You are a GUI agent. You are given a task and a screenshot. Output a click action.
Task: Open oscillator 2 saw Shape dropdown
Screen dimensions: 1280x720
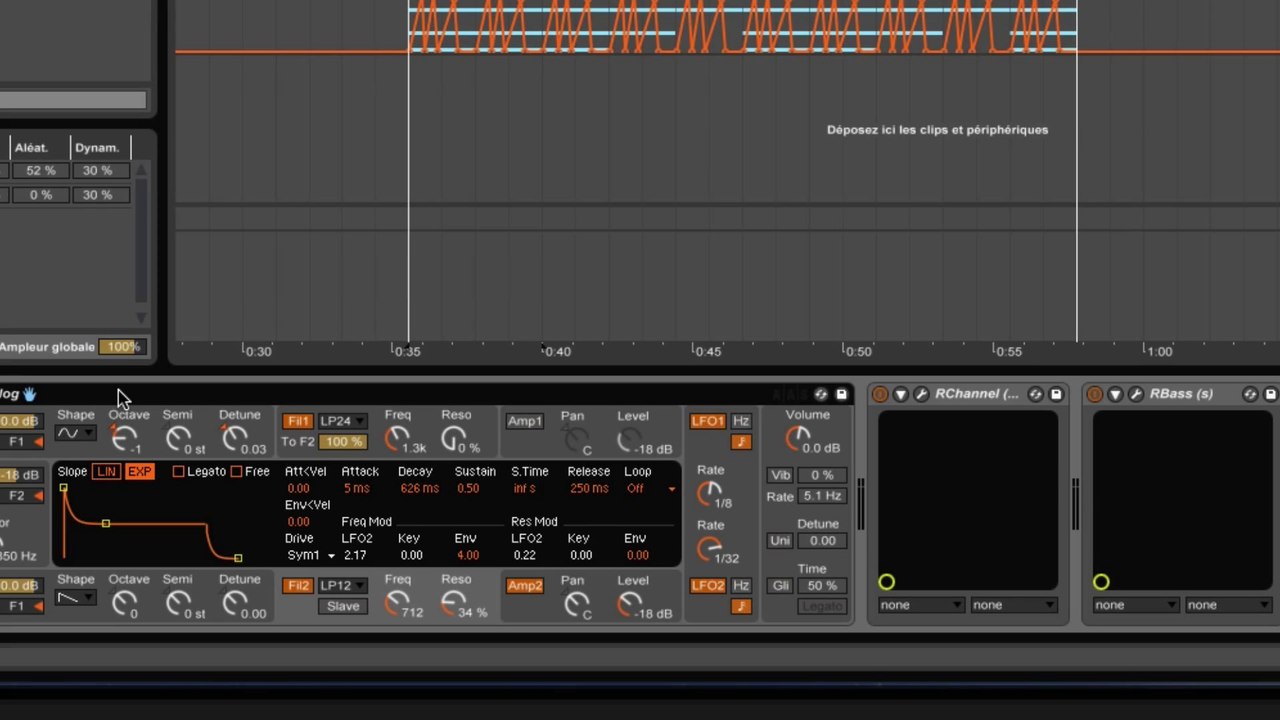(x=75, y=597)
